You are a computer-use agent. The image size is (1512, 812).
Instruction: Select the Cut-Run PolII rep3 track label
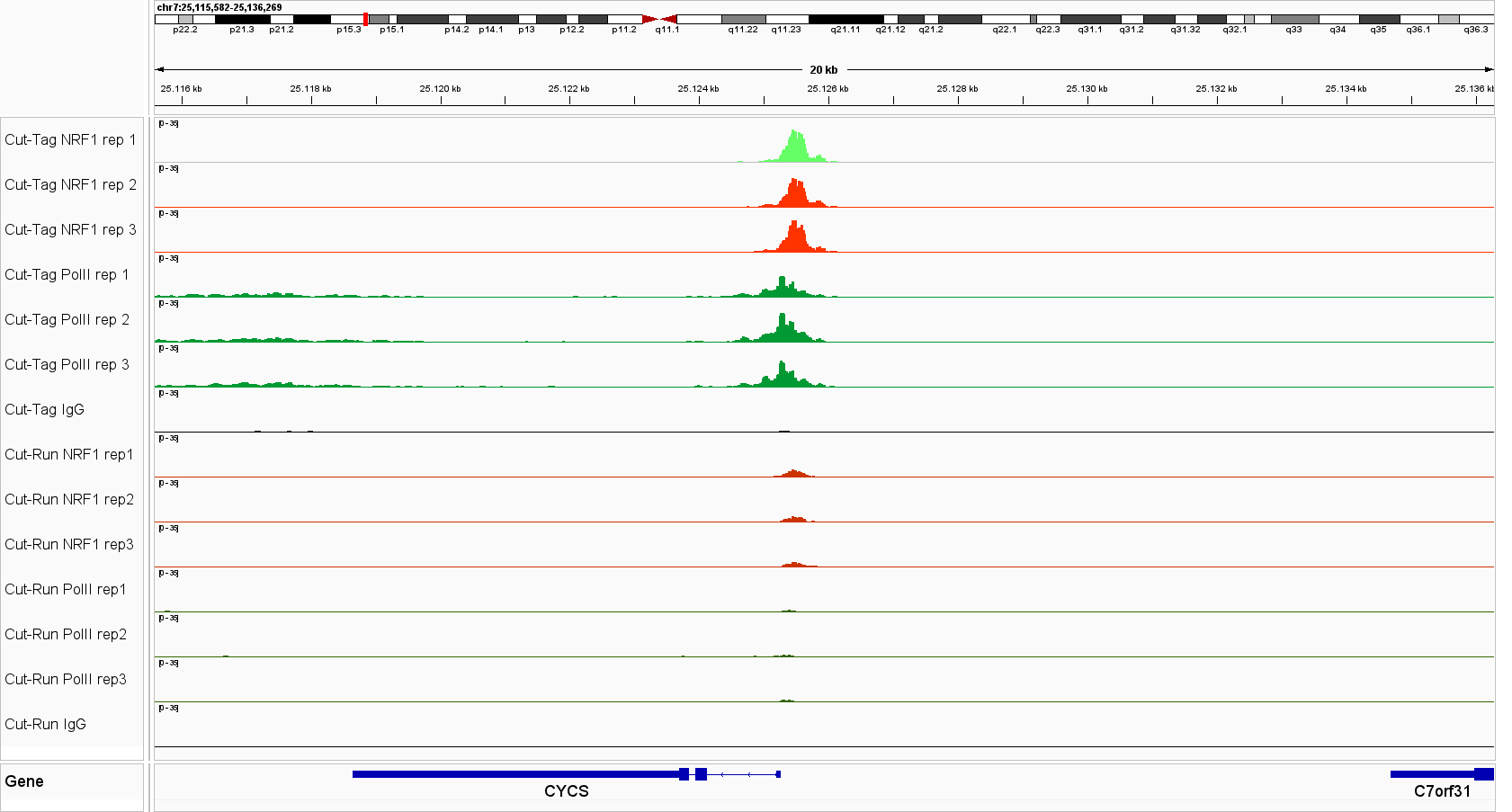(x=66, y=679)
